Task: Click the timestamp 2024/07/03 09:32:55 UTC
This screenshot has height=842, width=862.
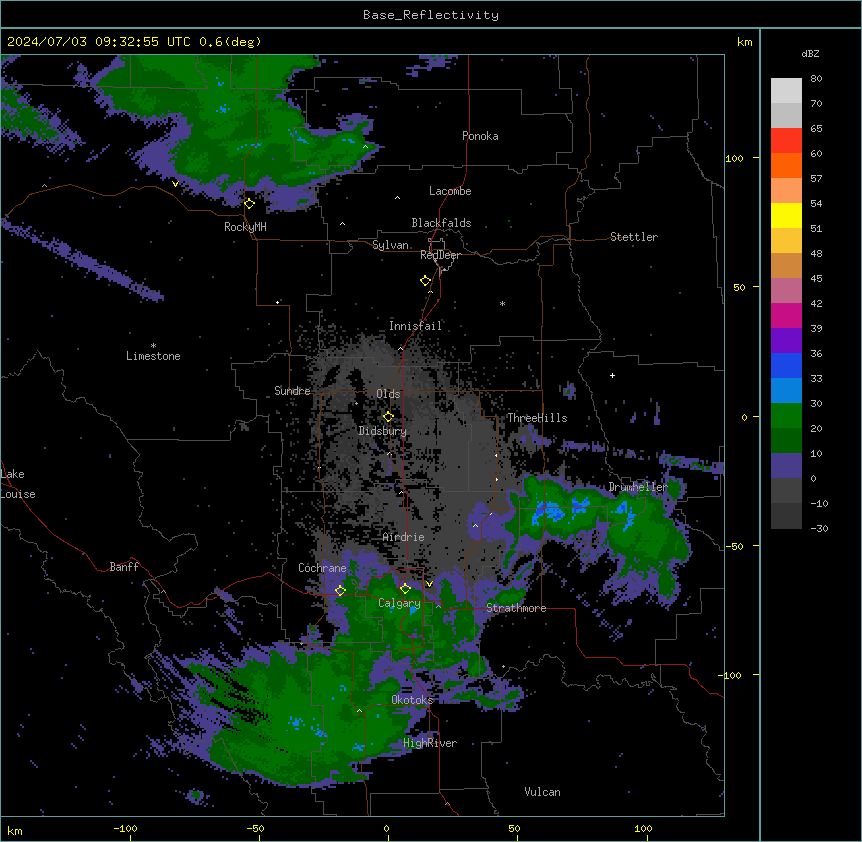Action: coord(100,42)
